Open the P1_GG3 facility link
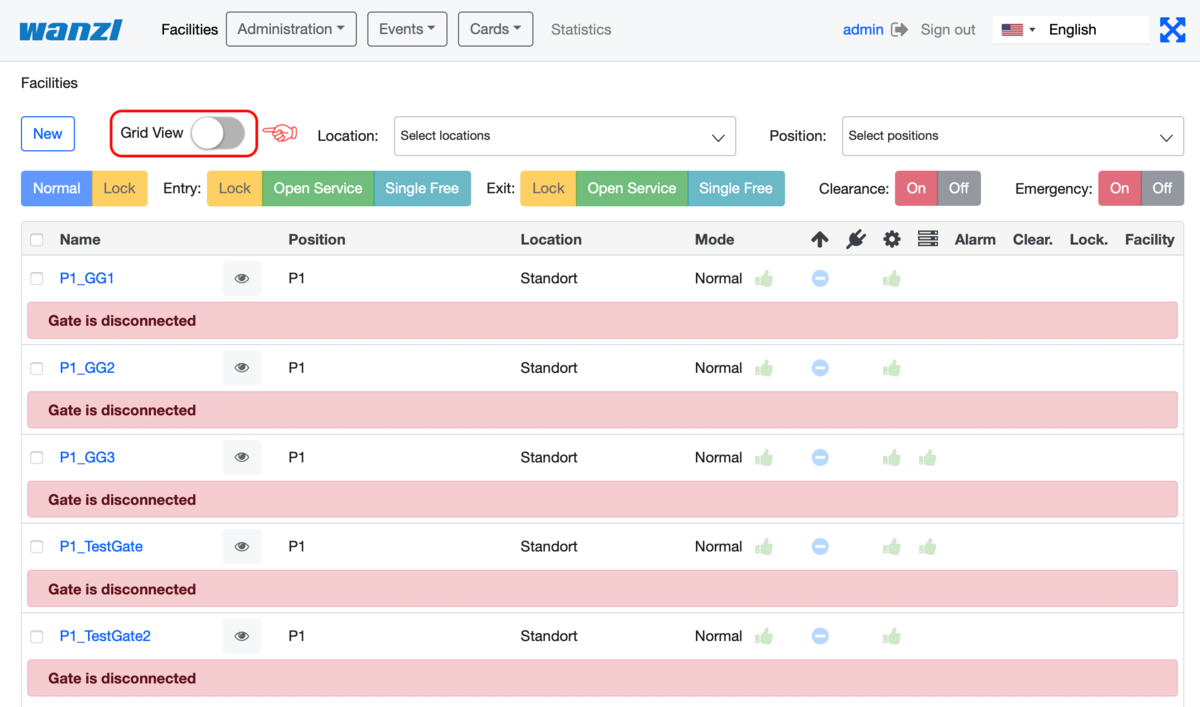 (87, 457)
